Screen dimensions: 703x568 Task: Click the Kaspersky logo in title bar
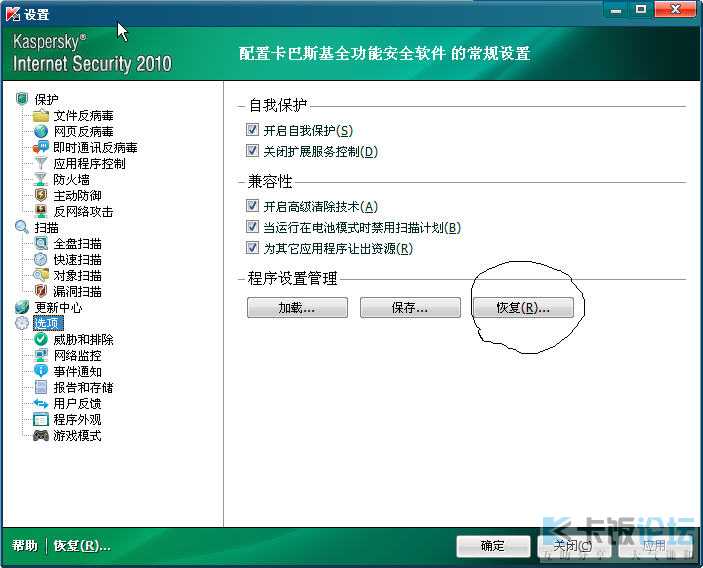click(x=13, y=14)
